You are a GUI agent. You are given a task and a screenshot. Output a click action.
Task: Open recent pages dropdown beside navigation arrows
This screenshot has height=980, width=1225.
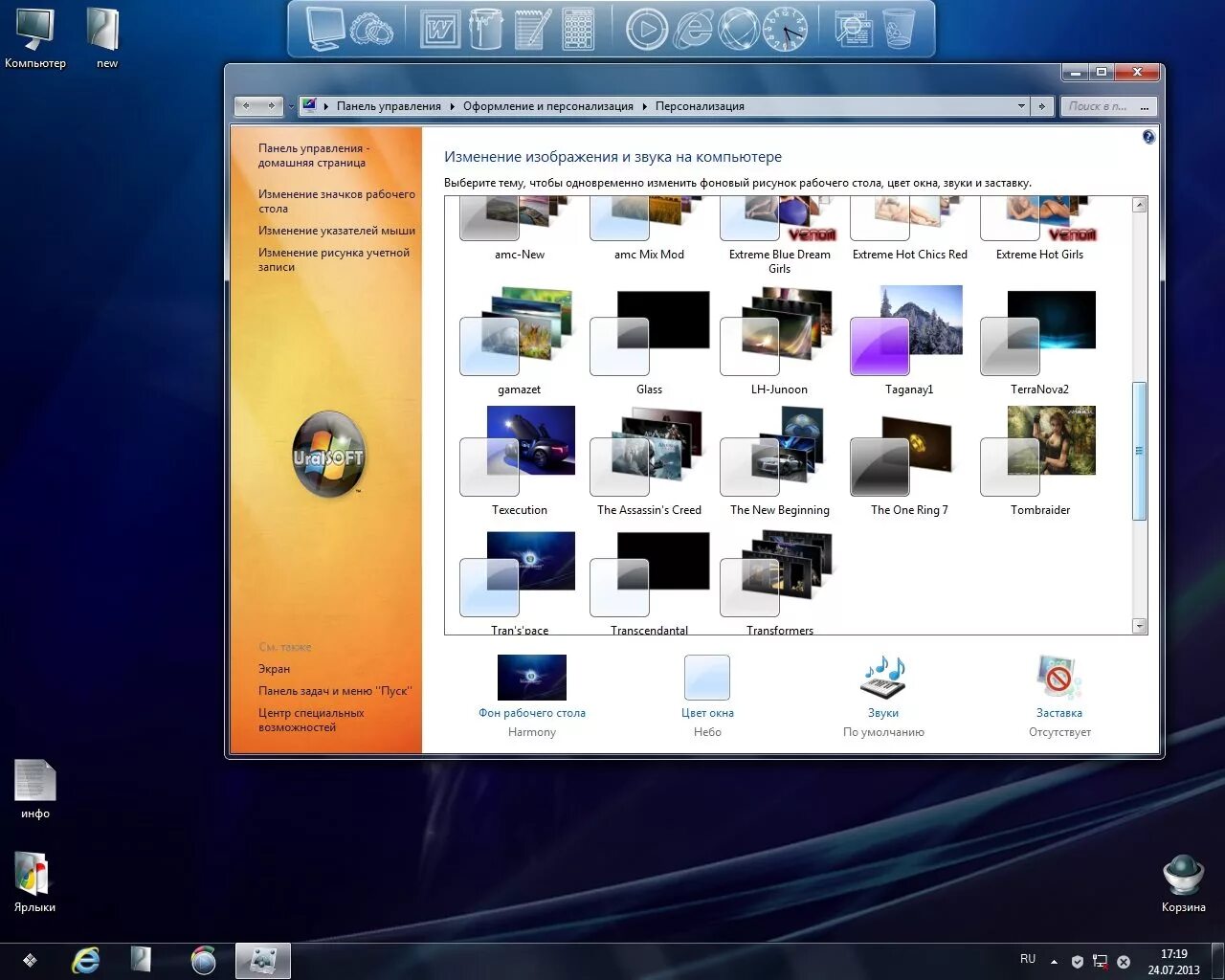tap(291, 106)
